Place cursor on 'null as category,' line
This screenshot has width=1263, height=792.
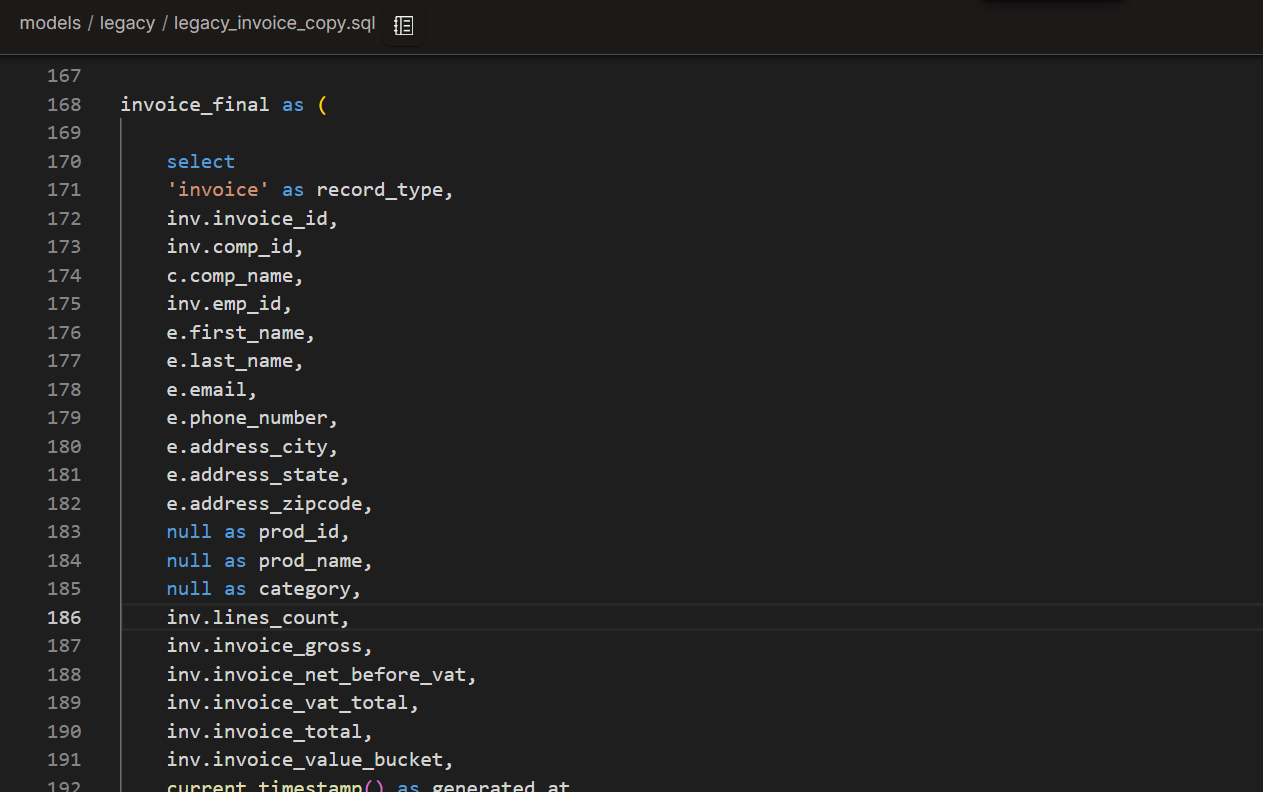click(x=264, y=589)
